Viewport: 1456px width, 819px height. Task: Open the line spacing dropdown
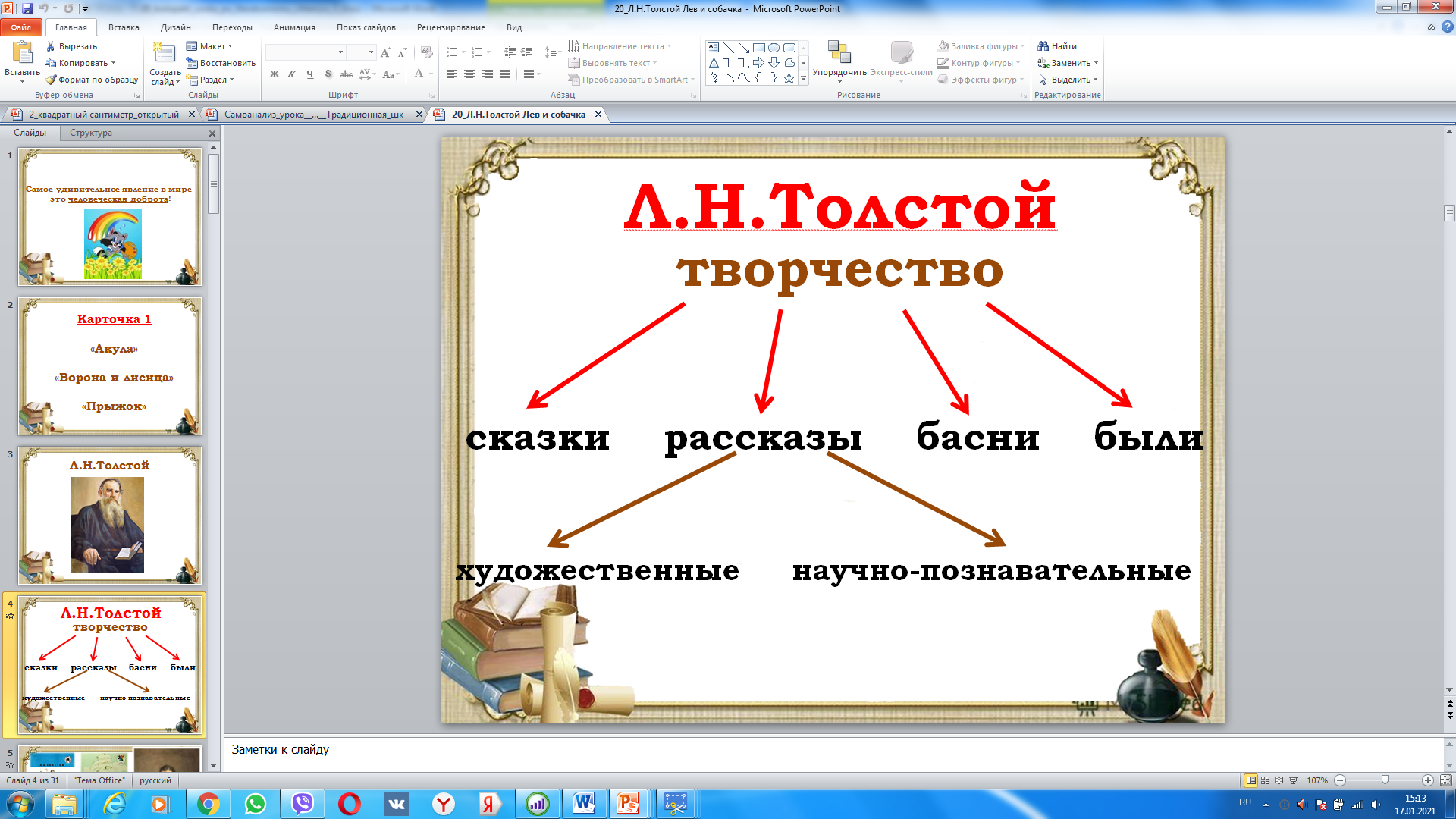553,52
